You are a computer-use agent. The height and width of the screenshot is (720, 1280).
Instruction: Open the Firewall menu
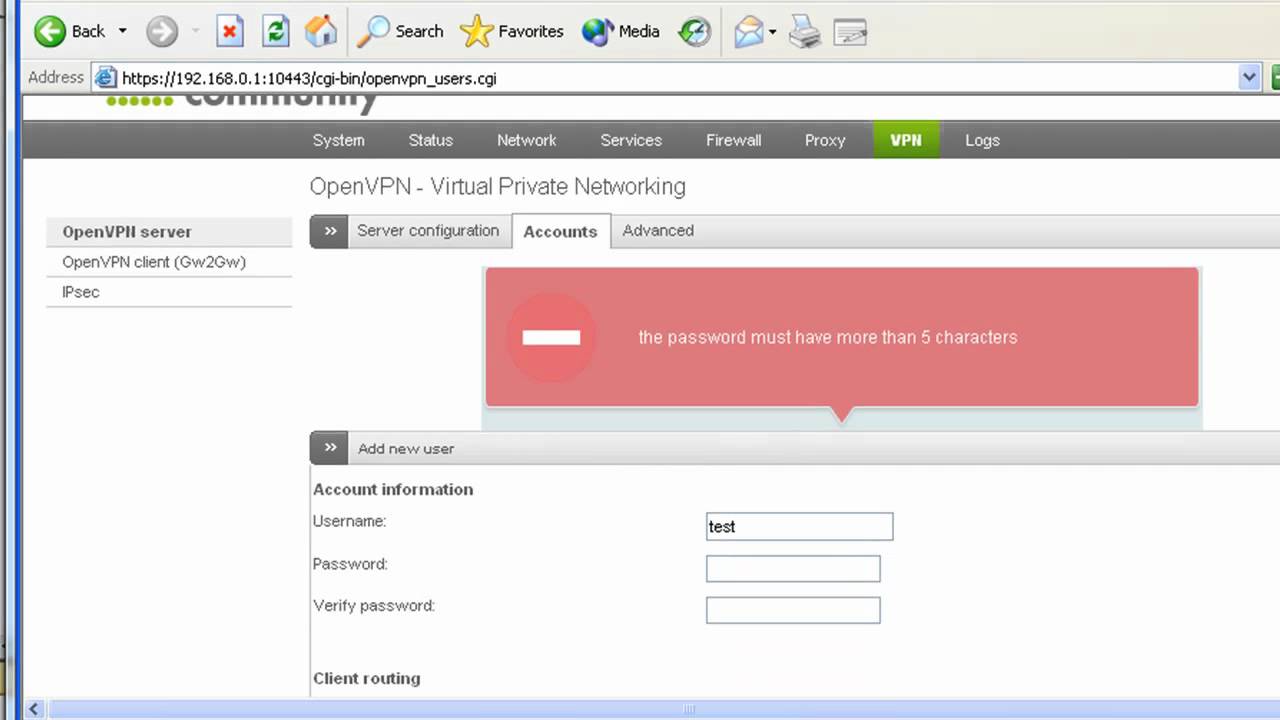(x=733, y=140)
